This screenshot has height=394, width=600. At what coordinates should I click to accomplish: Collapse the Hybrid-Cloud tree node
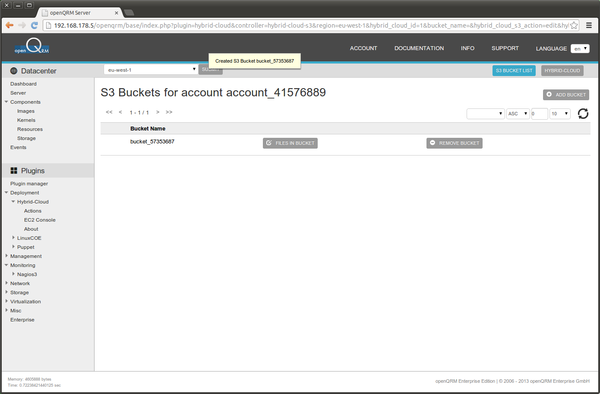(13, 202)
